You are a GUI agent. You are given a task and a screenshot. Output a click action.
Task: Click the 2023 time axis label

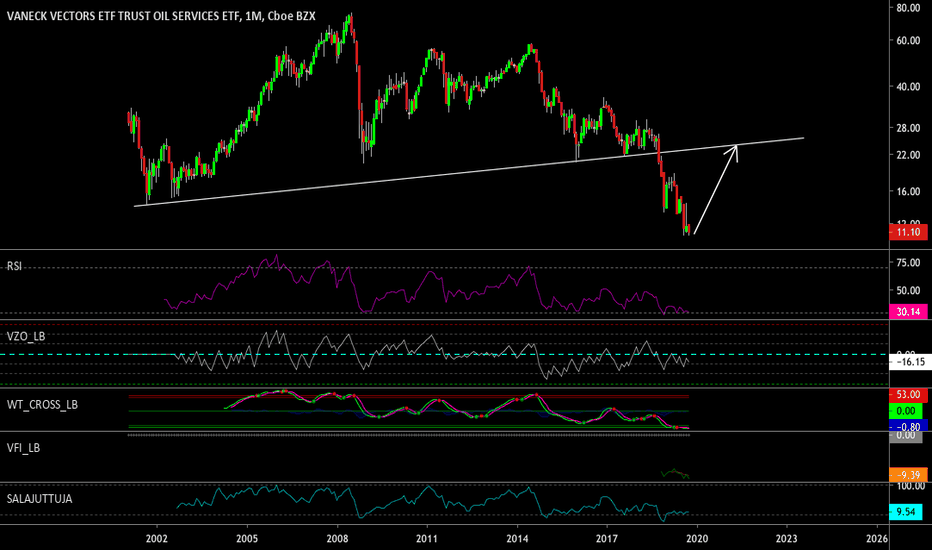[787, 539]
